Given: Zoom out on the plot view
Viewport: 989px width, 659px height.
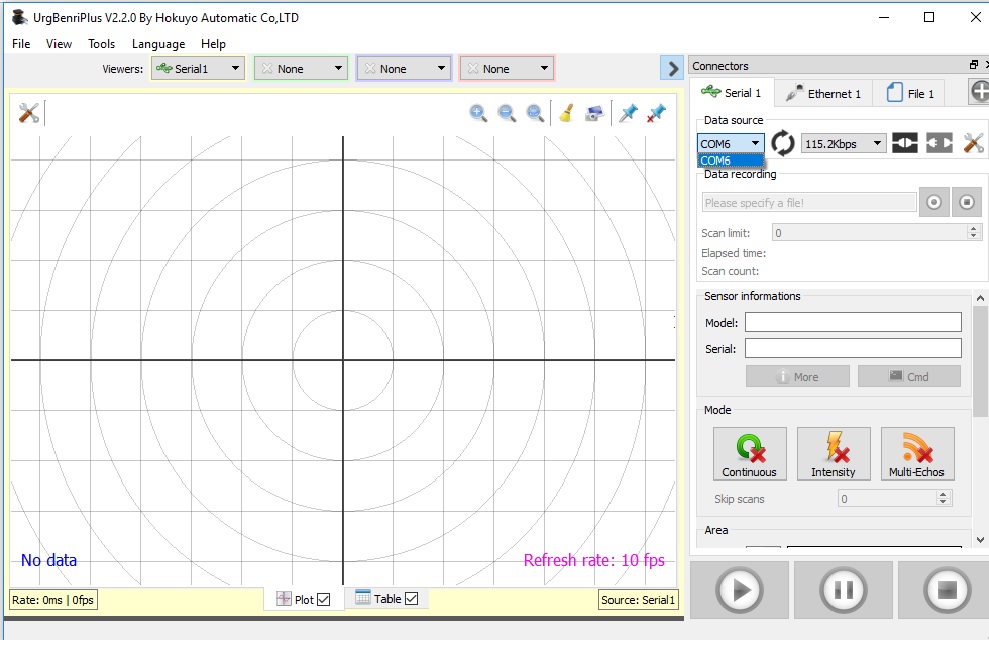Looking at the screenshot, I should [506, 114].
